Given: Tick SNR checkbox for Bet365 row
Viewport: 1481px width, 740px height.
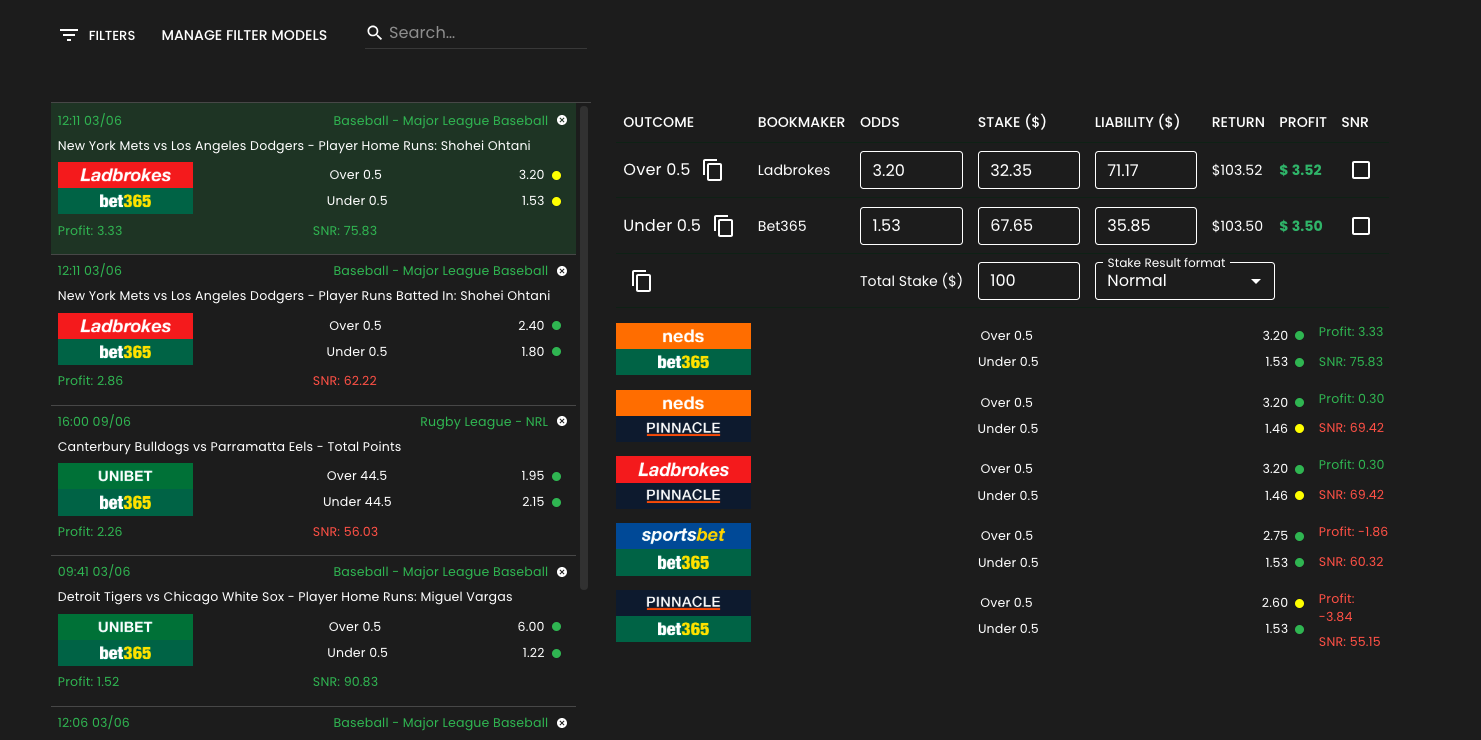Looking at the screenshot, I should coord(1360,226).
